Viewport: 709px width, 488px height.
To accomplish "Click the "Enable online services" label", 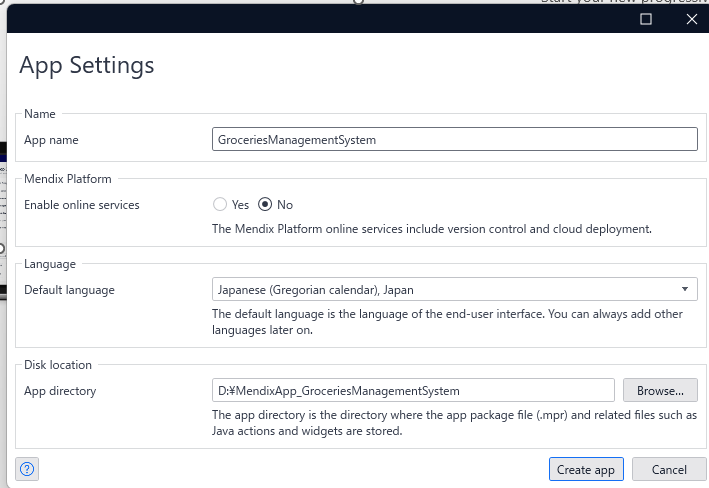I will click(82, 205).
